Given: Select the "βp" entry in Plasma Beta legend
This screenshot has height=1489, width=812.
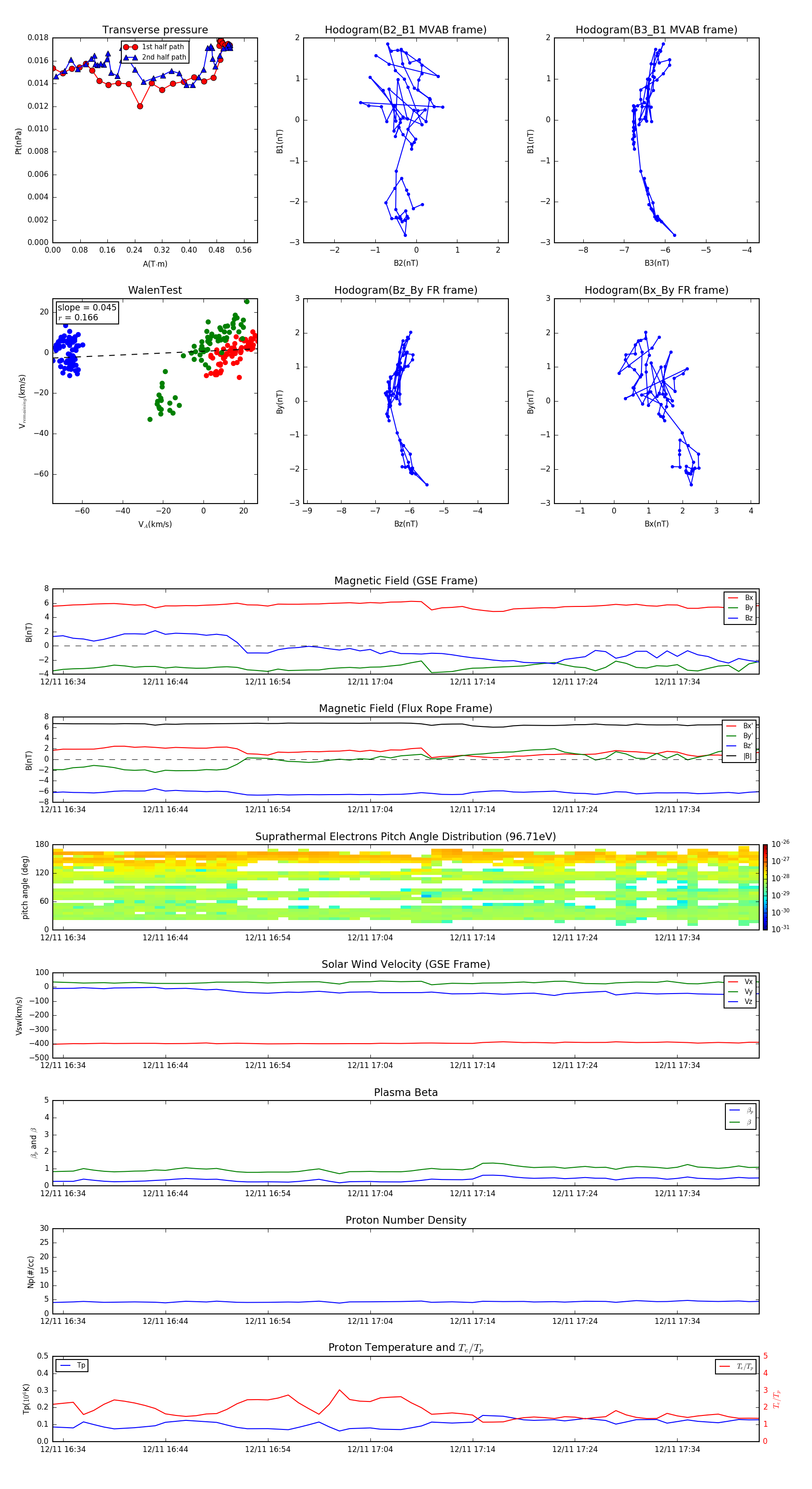Looking at the screenshot, I should point(742,1110).
